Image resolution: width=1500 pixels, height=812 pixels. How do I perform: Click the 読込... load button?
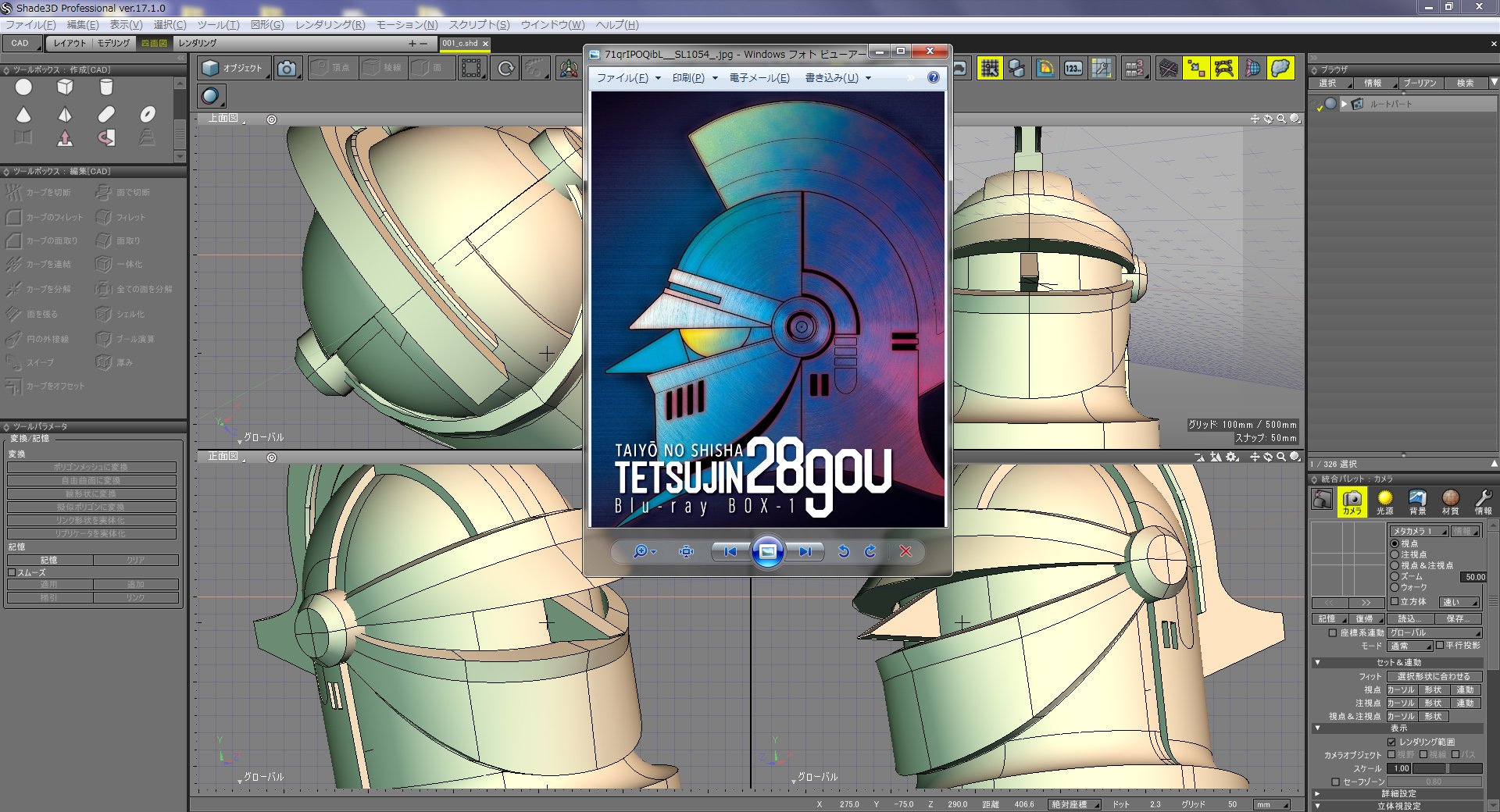coord(1411,618)
